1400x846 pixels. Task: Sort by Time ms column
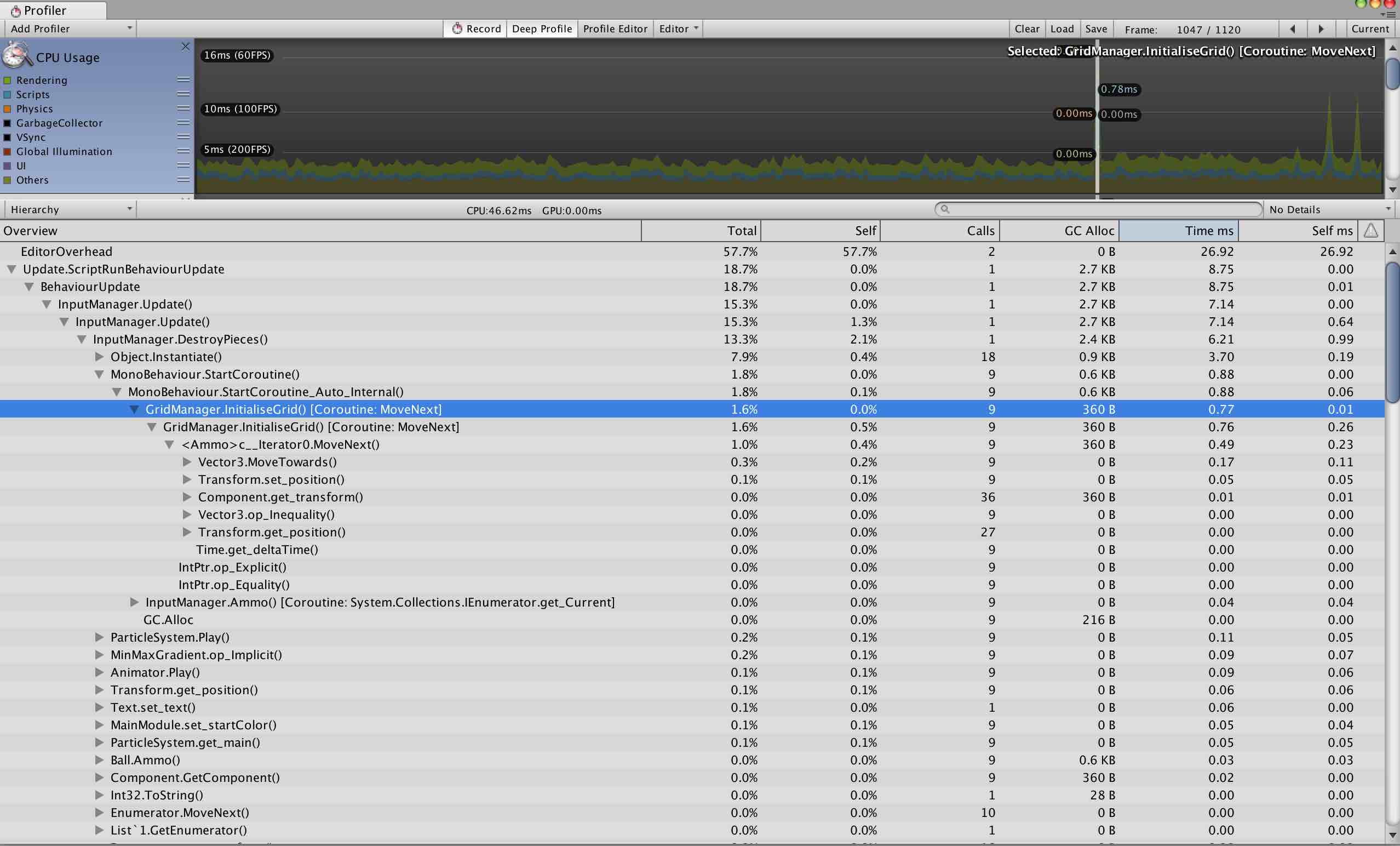[1178, 230]
